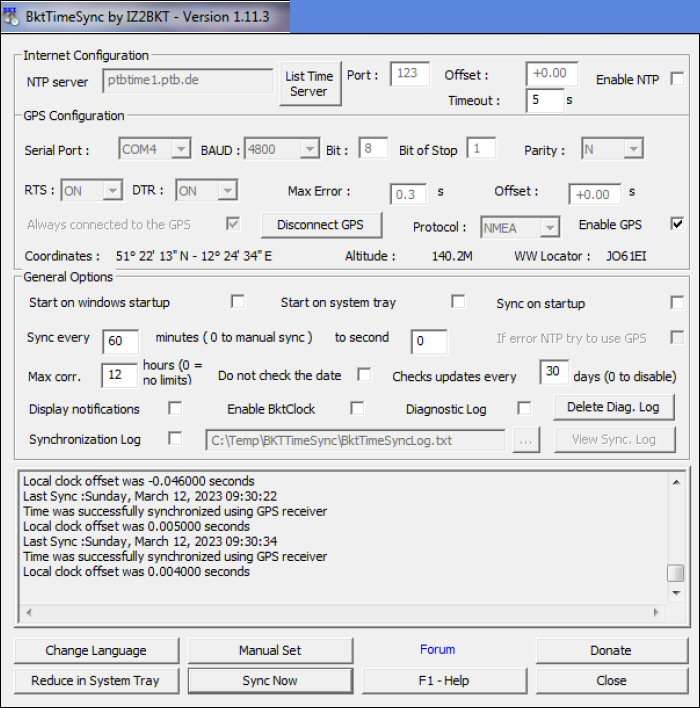This screenshot has height=708, width=700.
Task: Turn on Display notifications checkbox
Action: 175,408
